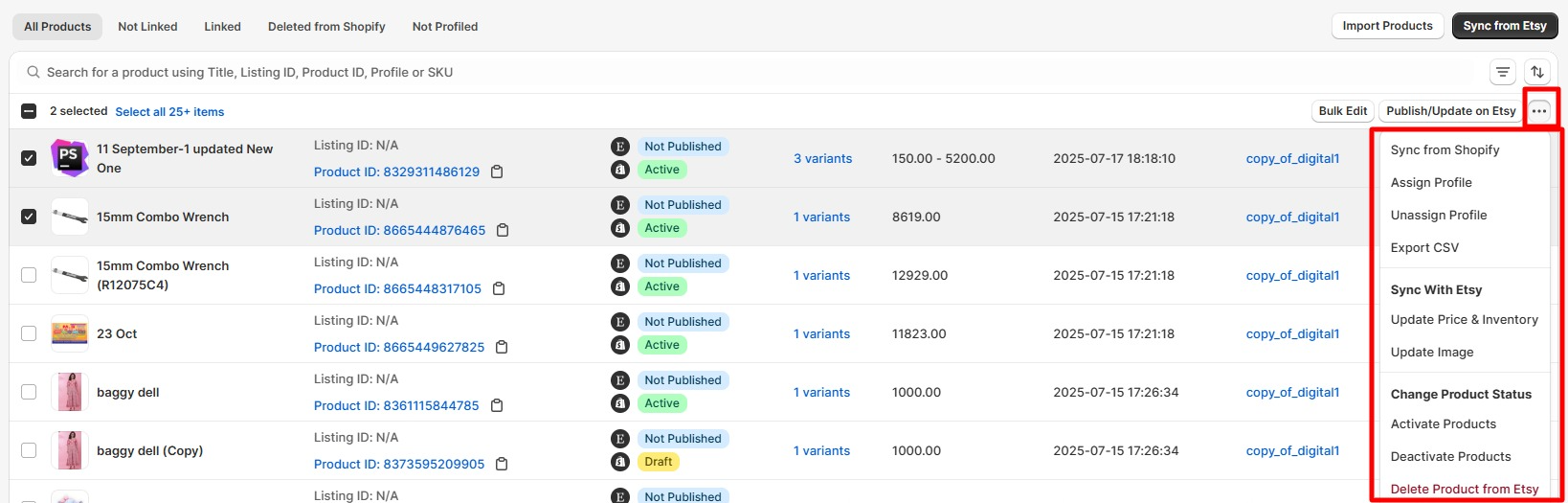Check the 23 Oct product

coord(29,333)
